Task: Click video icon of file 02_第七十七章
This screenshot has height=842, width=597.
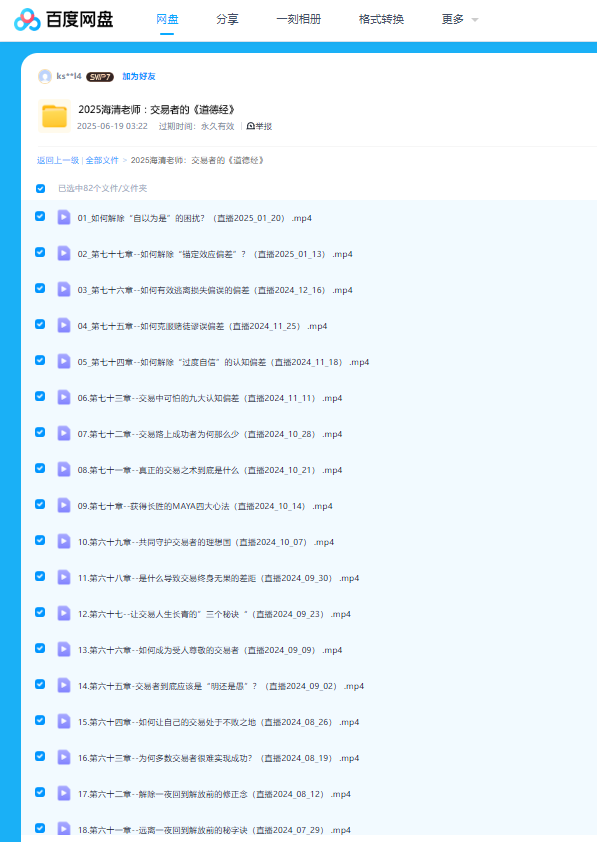Action: [x=64, y=253]
